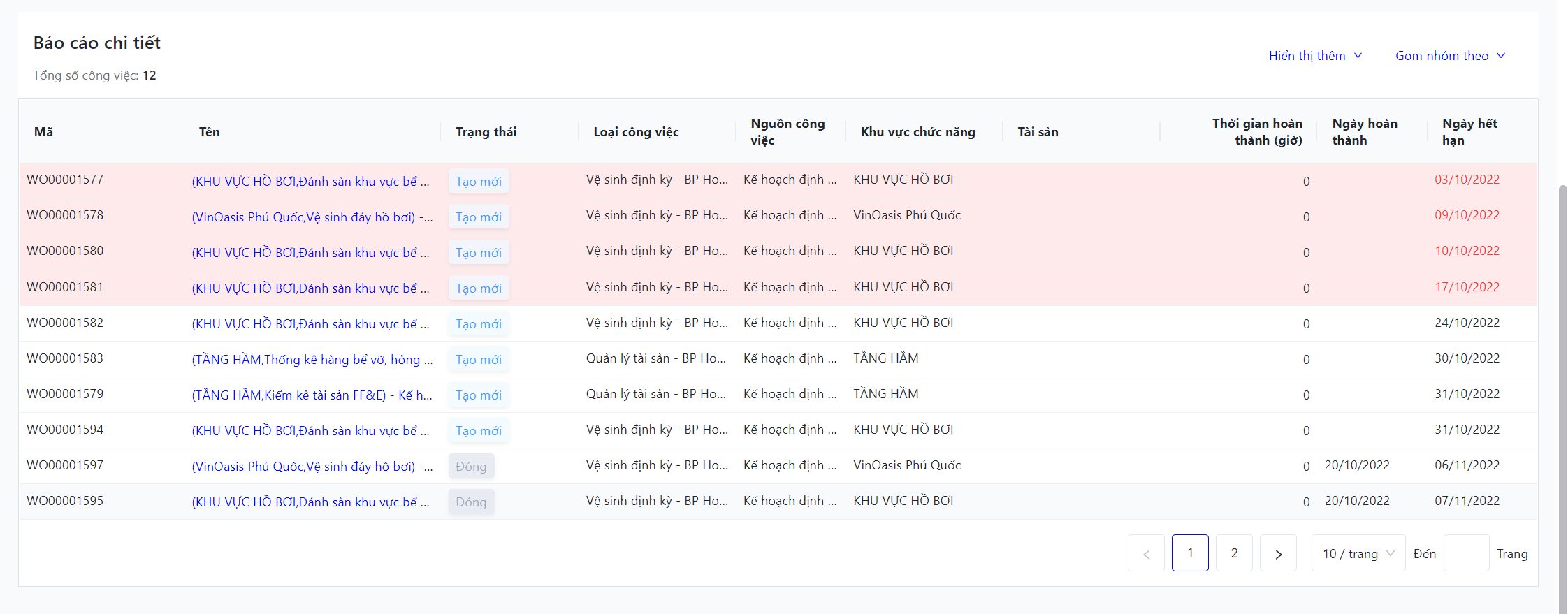Viewport: 1568px width, 614px height.
Task: Click the jump-to-page input field
Action: (x=1466, y=554)
